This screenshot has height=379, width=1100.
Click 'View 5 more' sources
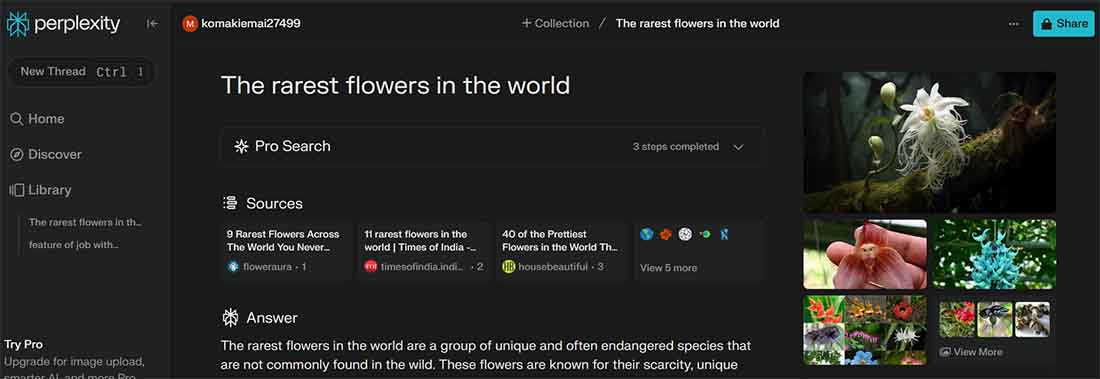pyautogui.click(x=668, y=268)
